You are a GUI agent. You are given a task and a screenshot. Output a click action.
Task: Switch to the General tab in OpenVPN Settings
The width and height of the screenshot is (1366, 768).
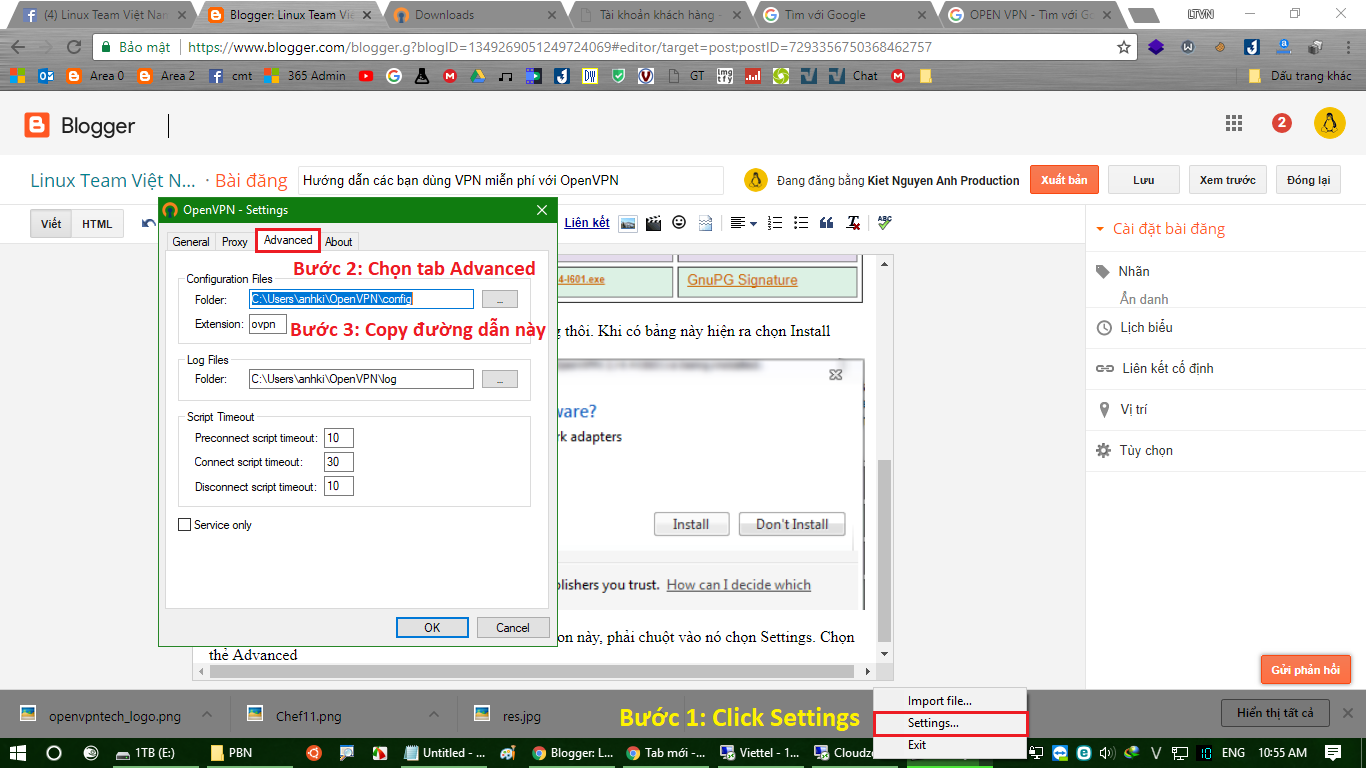point(191,242)
